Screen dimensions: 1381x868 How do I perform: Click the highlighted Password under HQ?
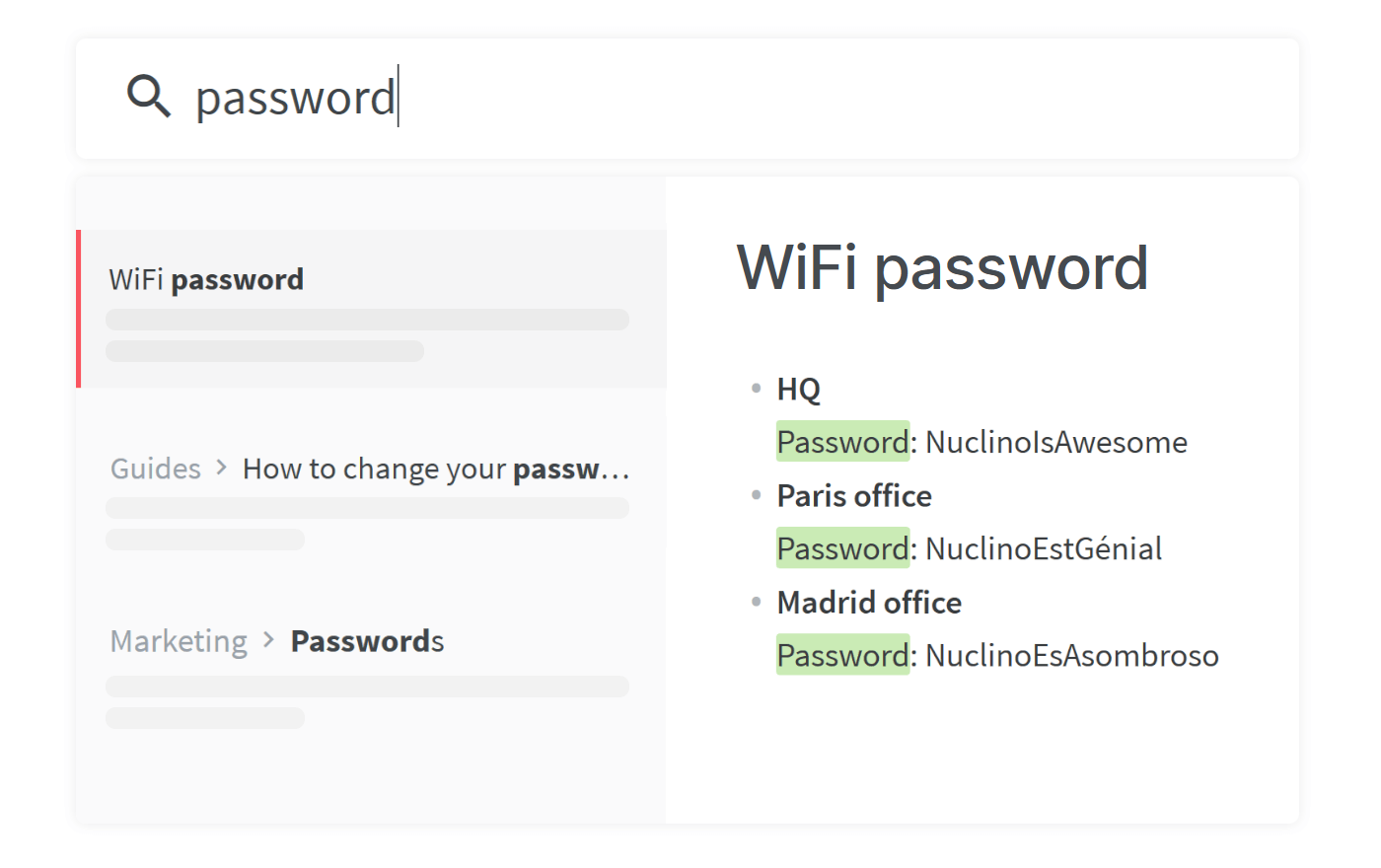842,442
